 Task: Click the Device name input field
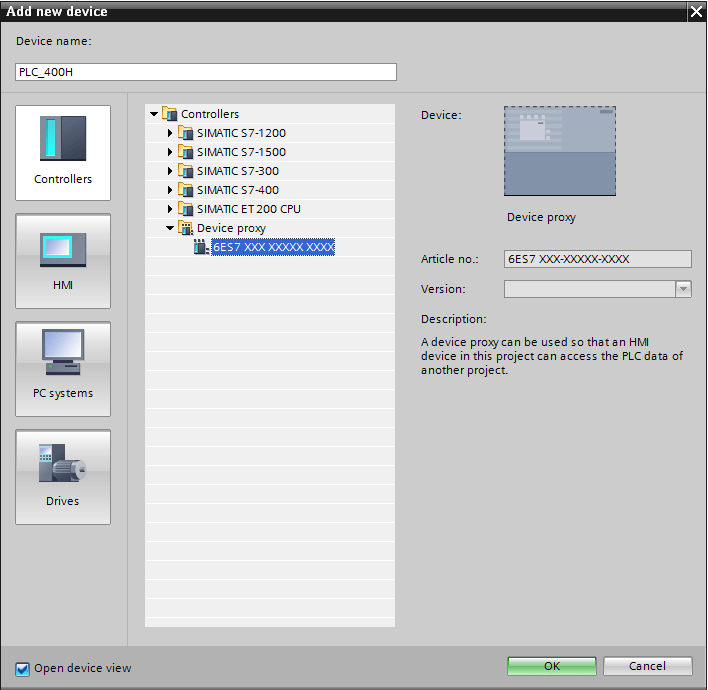coord(206,72)
